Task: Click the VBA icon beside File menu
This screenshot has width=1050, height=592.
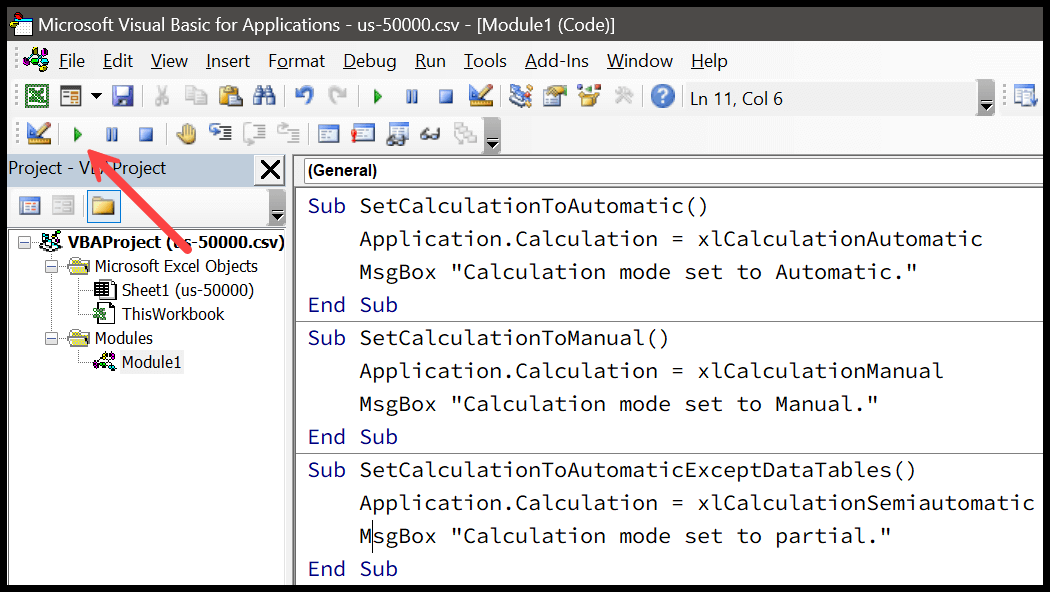Action: [x=36, y=60]
